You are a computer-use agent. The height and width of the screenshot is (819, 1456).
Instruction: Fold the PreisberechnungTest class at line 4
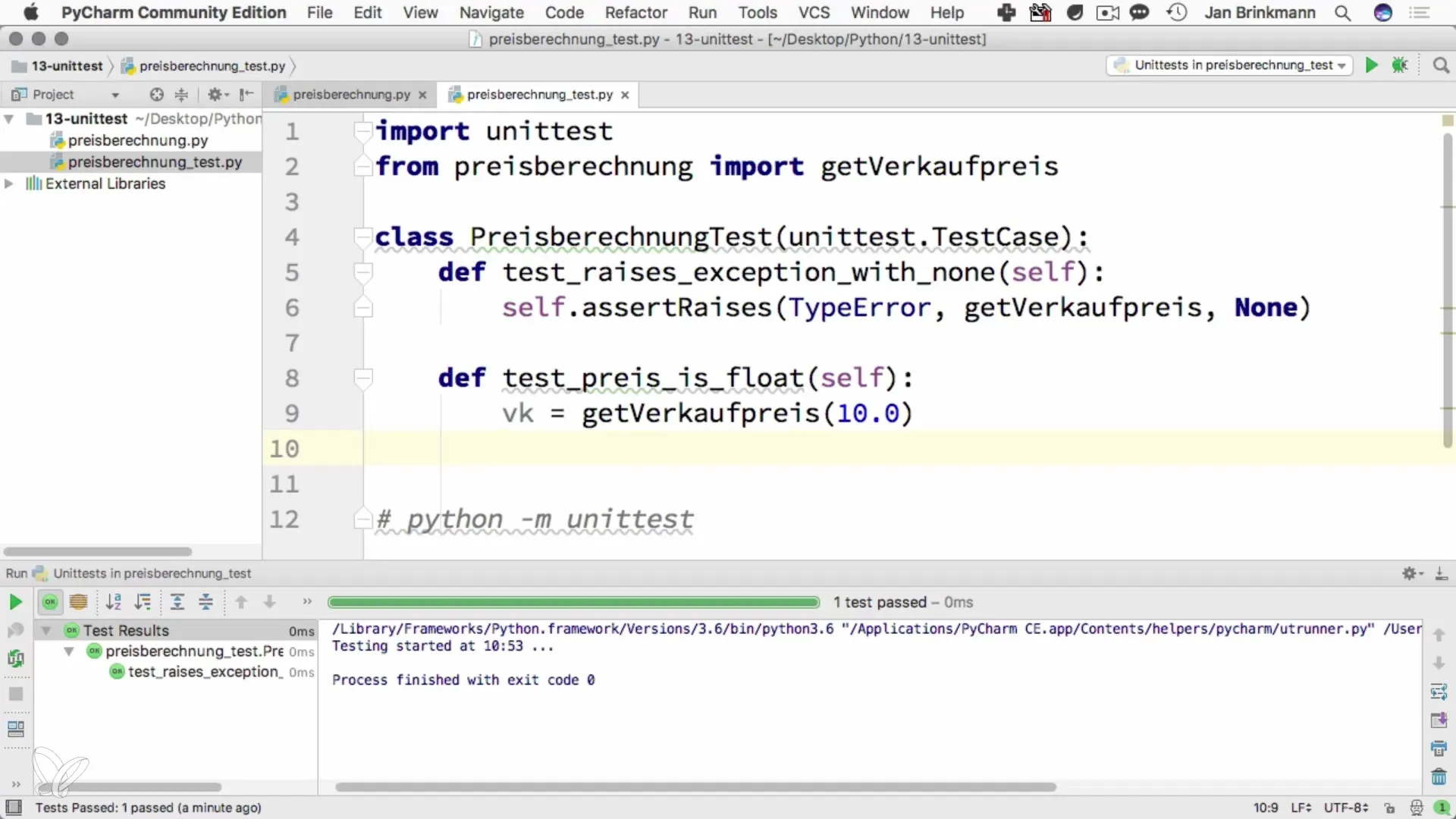coord(363,237)
